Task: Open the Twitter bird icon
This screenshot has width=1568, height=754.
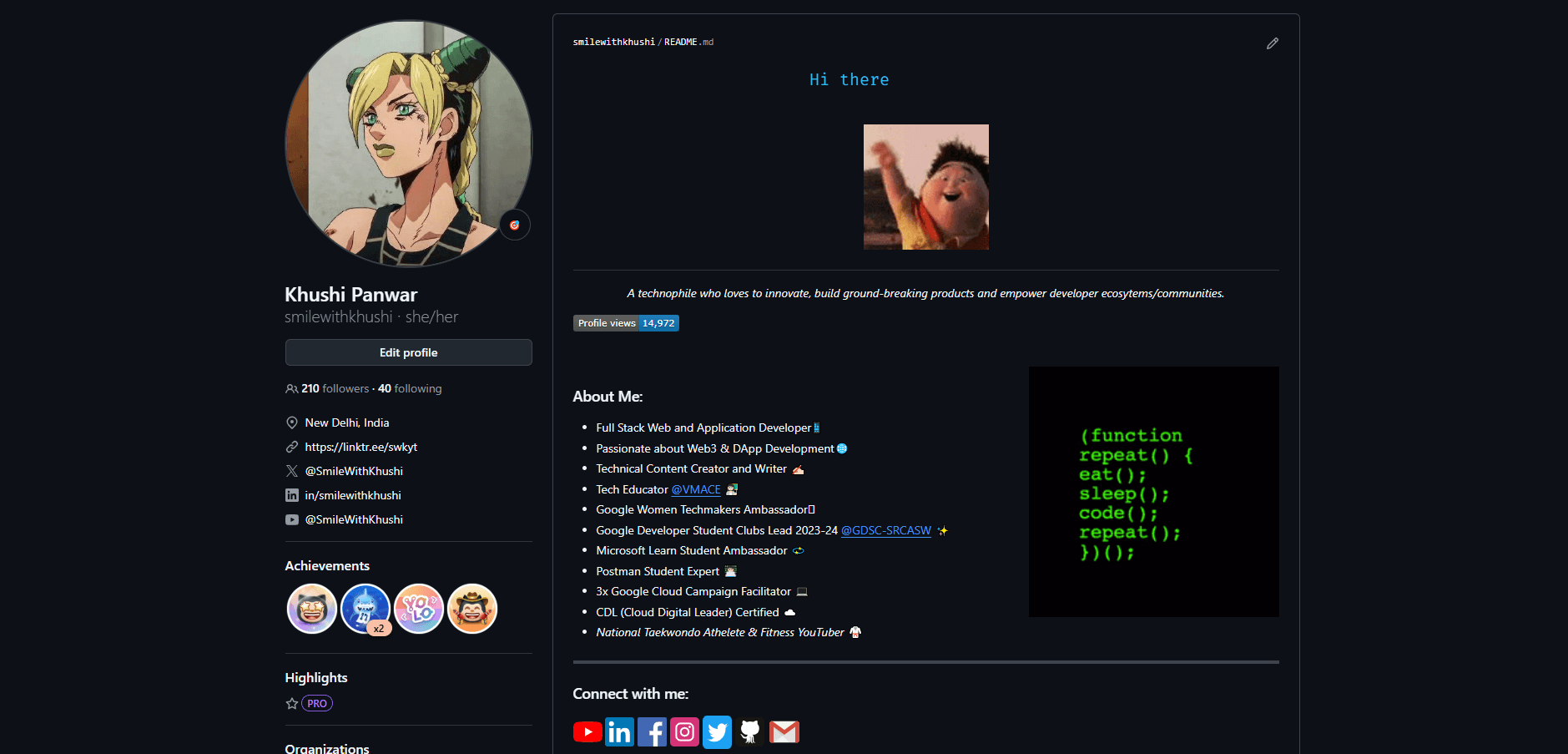Action: 717,732
